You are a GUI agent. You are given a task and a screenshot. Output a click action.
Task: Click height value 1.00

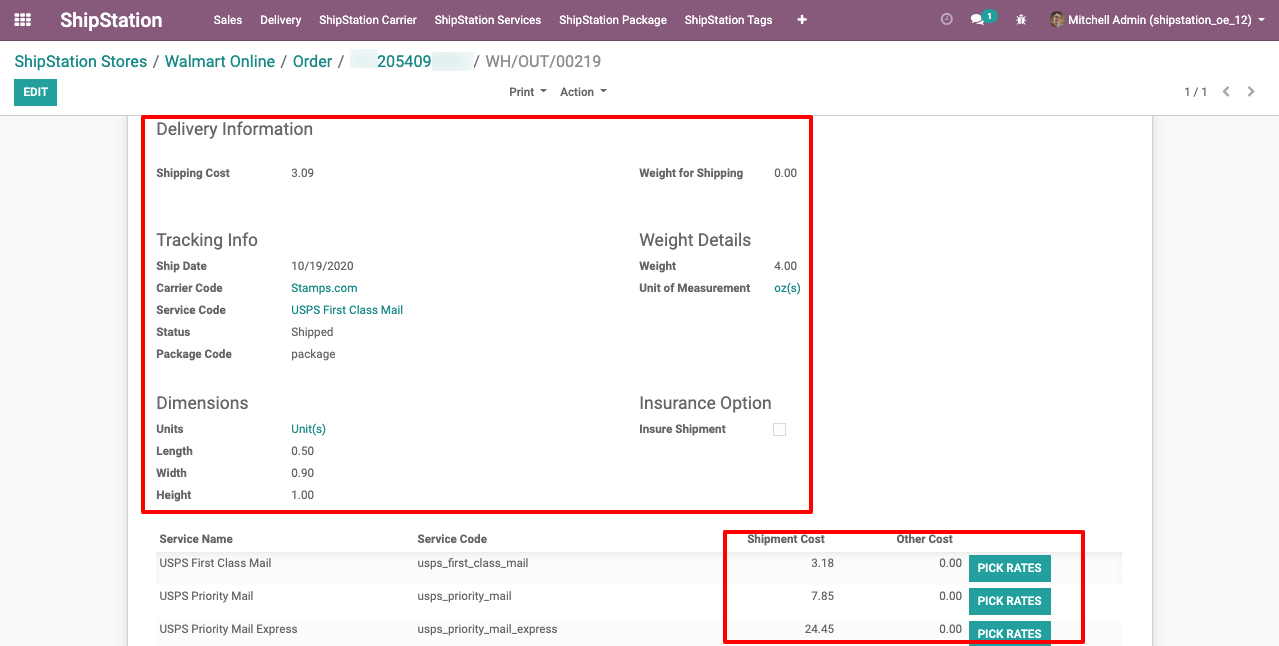click(x=302, y=495)
